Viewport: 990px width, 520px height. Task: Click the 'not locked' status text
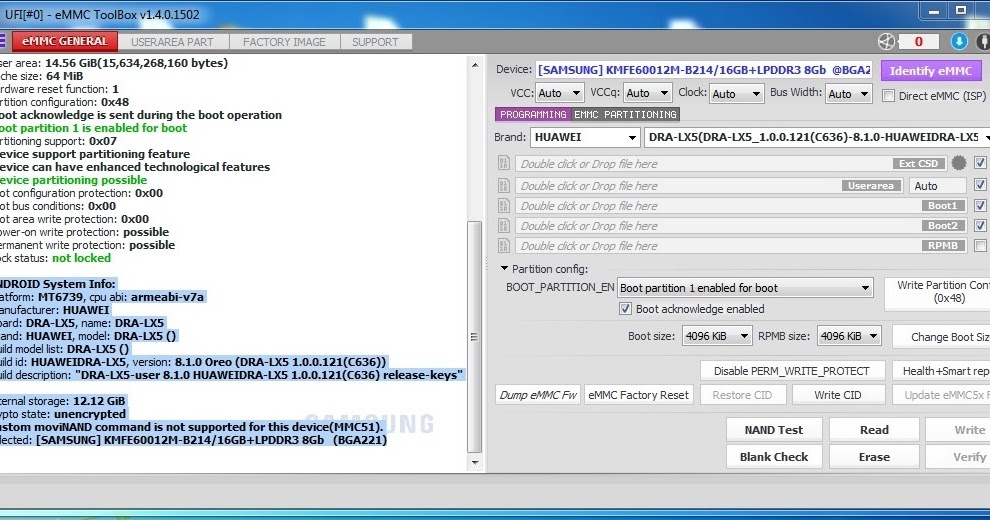[x=81, y=258]
